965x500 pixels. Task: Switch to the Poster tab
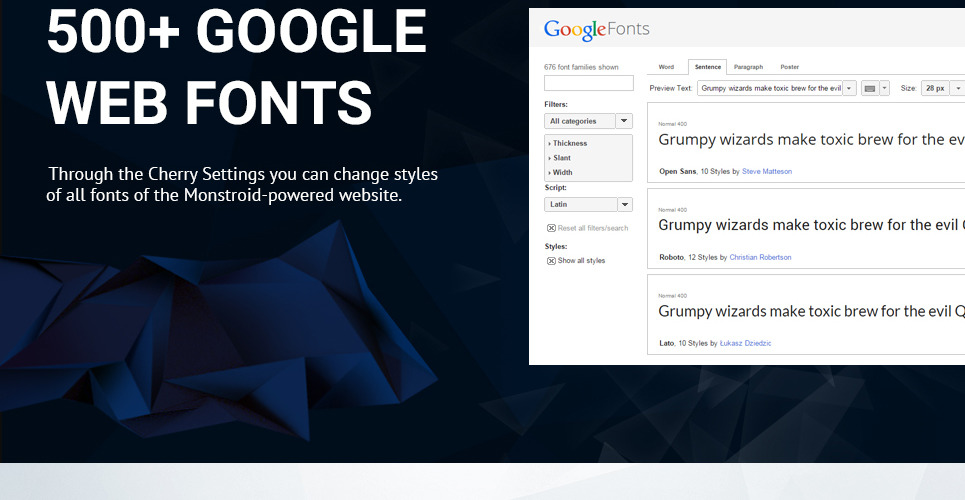(x=790, y=67)
